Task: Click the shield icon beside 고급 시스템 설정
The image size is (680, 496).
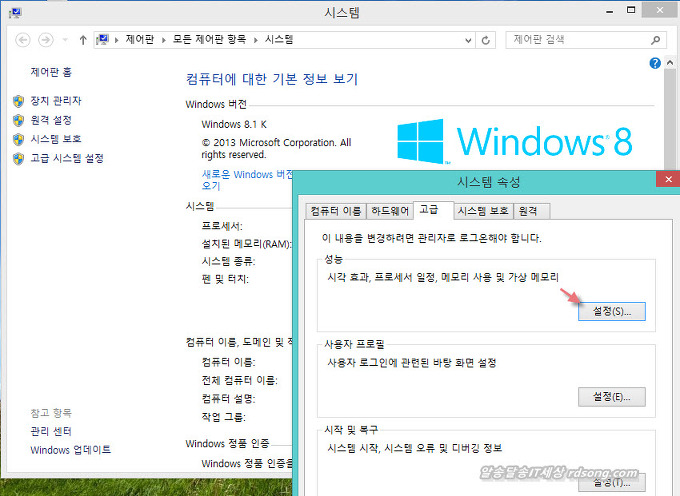Action: pyautogui.click(x=18, y=159)
